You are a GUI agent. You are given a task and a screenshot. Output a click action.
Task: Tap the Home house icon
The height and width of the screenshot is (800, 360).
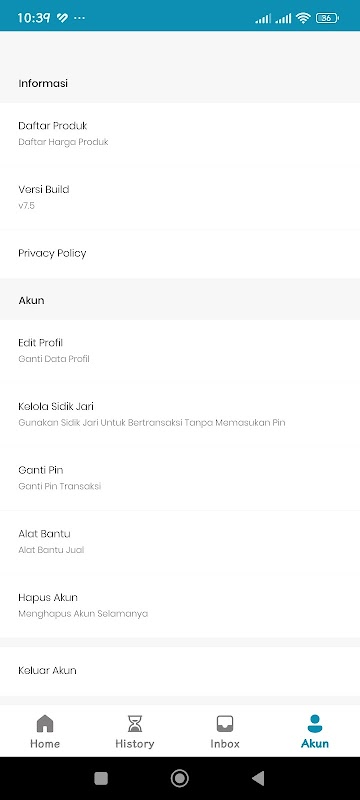pyautogui.click(x=45, y=723)
